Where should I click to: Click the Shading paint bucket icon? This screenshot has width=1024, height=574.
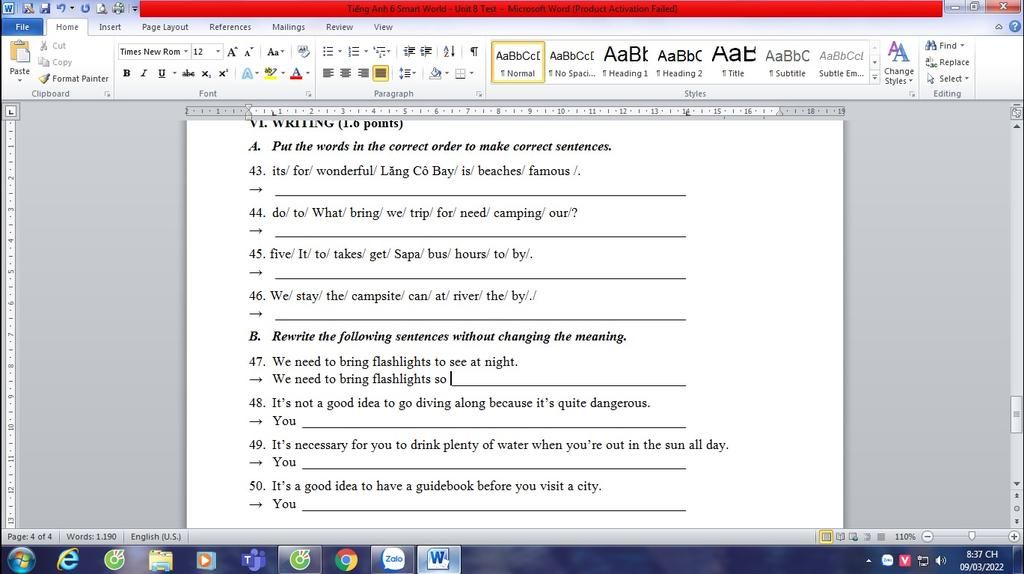tap(435, 73)
